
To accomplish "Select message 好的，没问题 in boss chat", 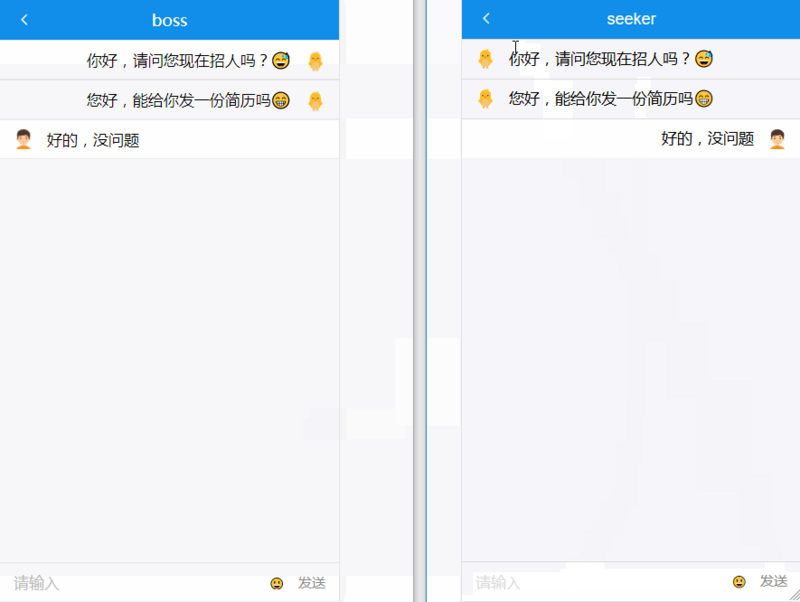I will pyautogui.click(x=93, y=140).
